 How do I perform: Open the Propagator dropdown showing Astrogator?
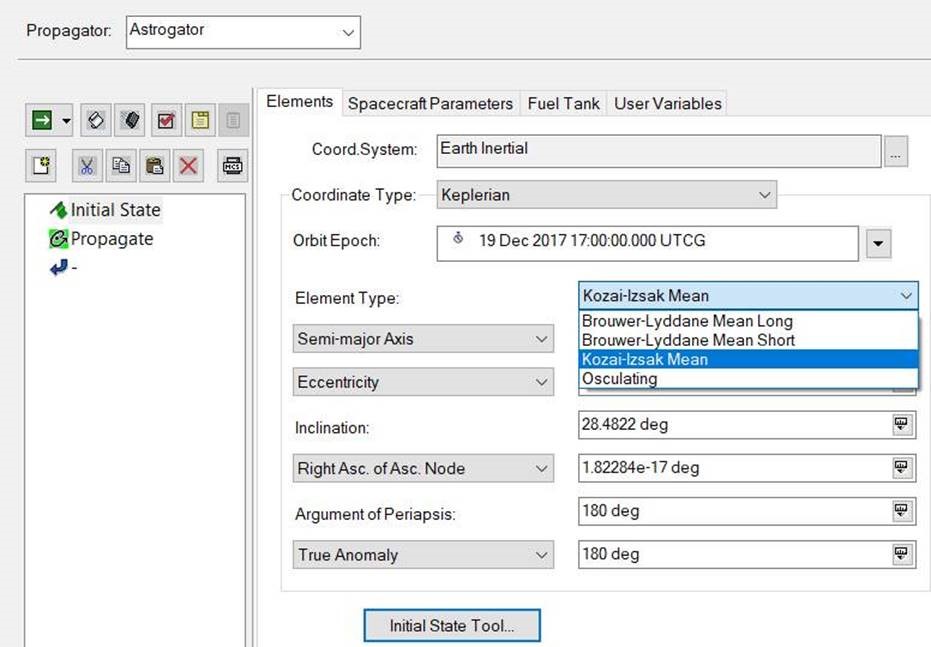243,32
